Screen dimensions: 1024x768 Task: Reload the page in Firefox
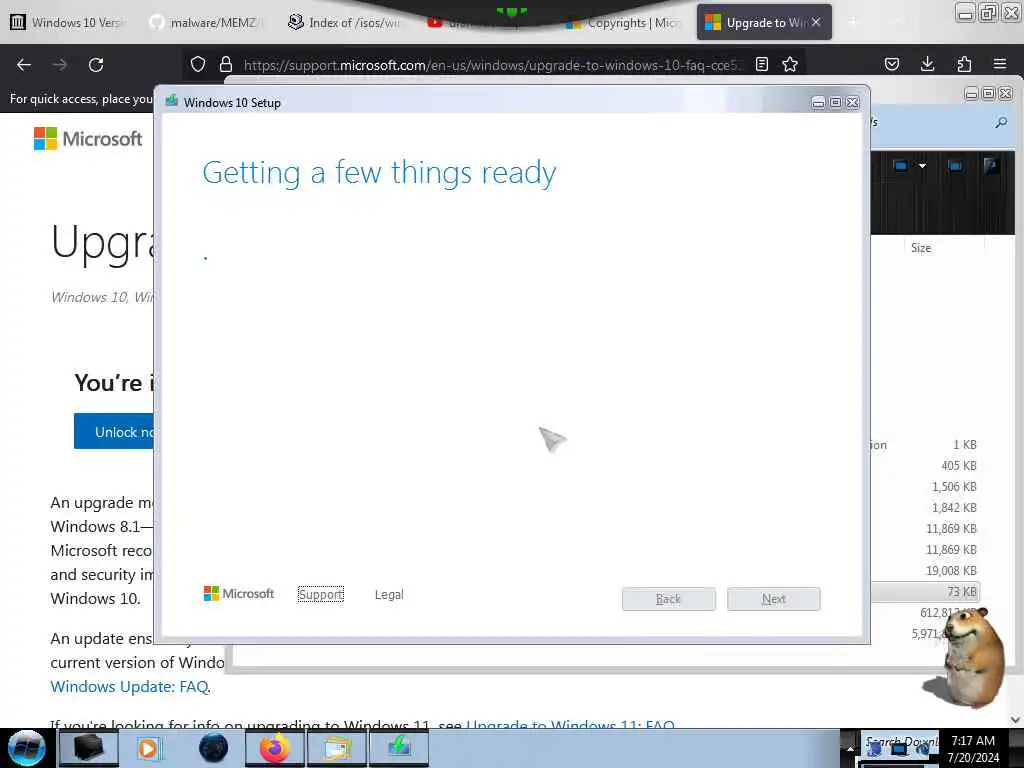(x=96, y=65)
